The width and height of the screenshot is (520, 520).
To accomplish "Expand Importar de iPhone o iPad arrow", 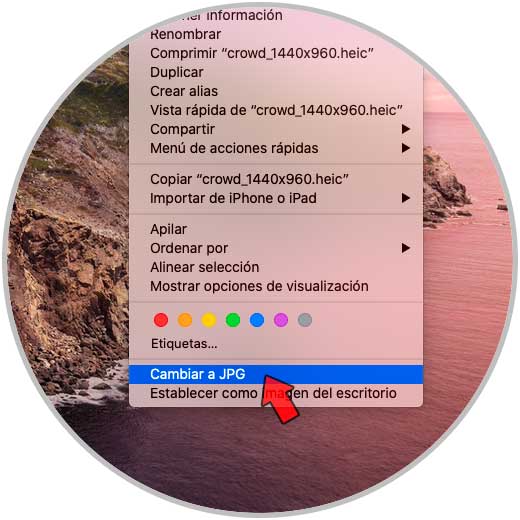I will coord(406,198).
